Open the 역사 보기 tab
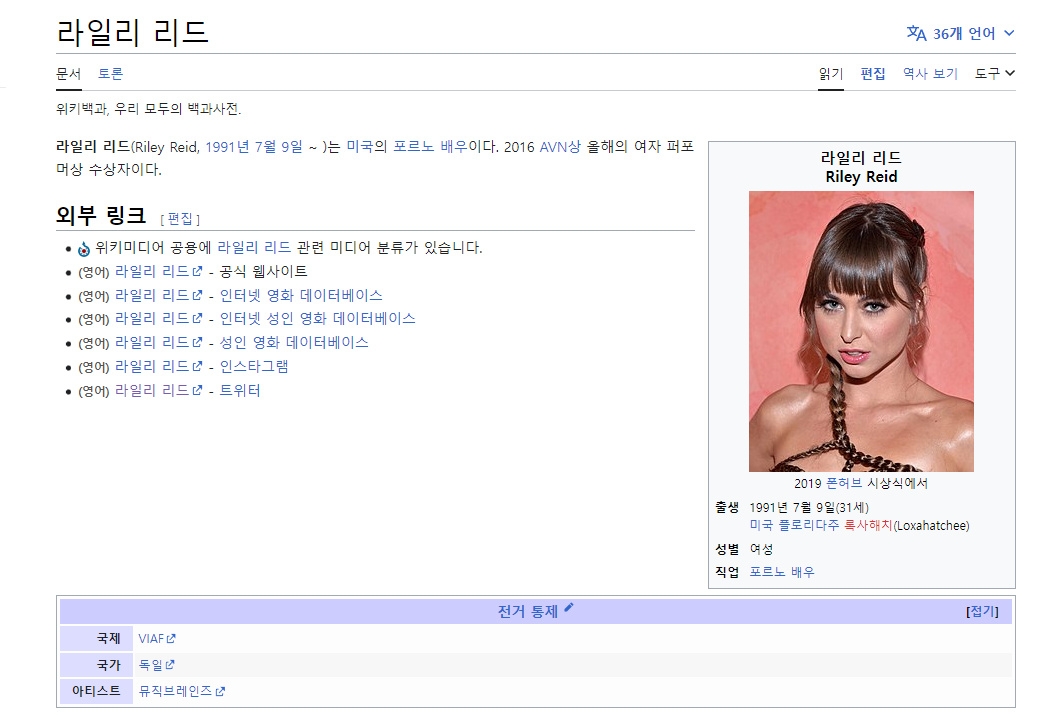 click(930, 73)
